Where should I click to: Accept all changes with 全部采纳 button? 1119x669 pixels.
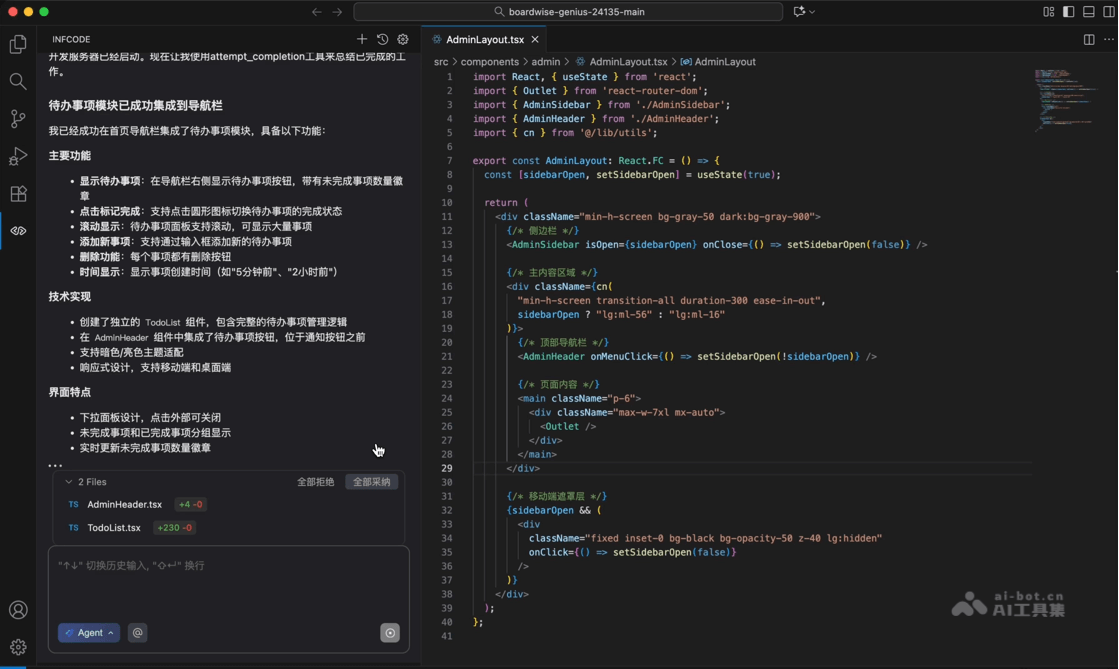pyautogui.click(x=370, y=481)
